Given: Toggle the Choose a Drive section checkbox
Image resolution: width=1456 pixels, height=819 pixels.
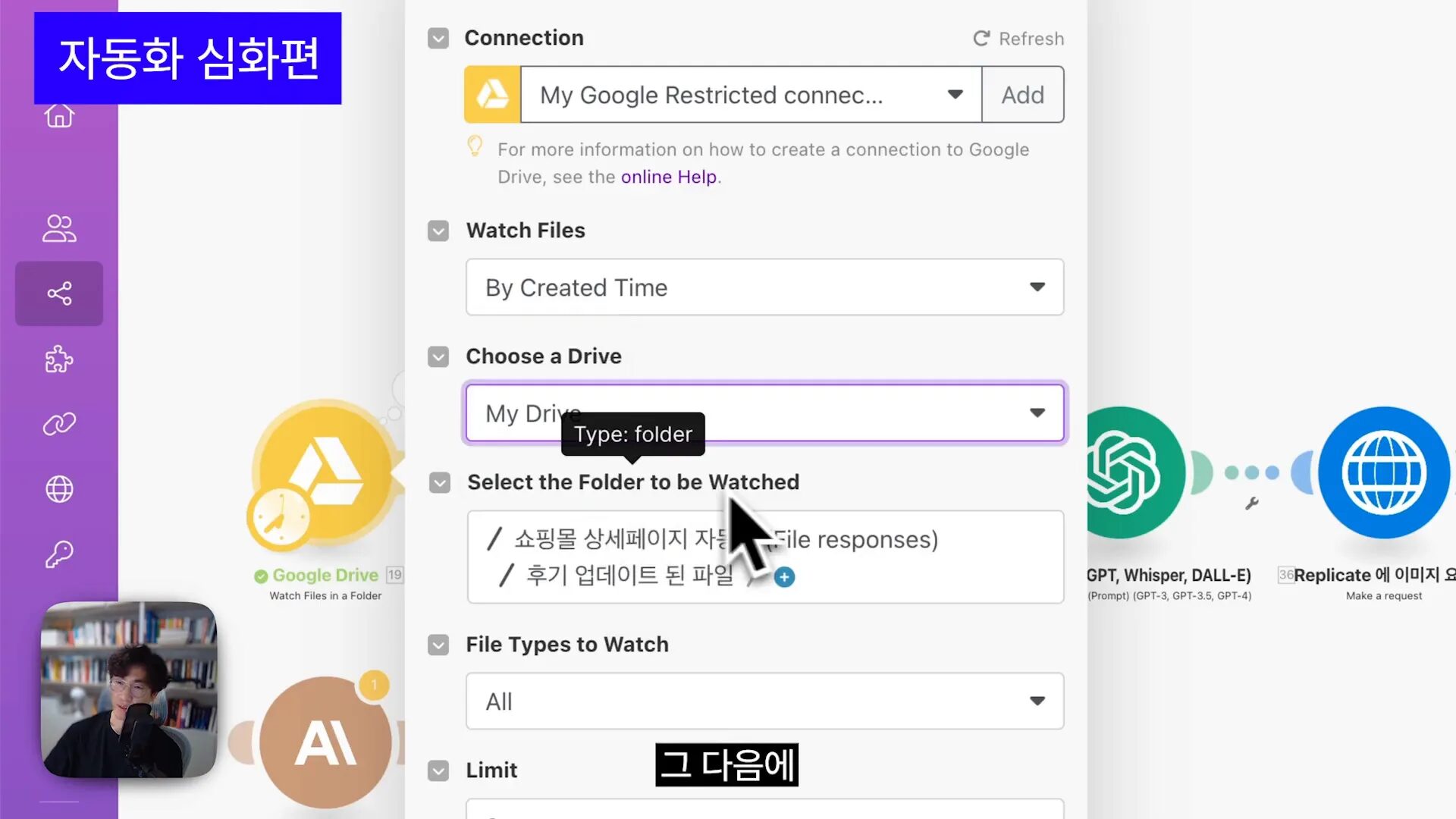Looking at the screenshot, I should [x=438, y=356].
